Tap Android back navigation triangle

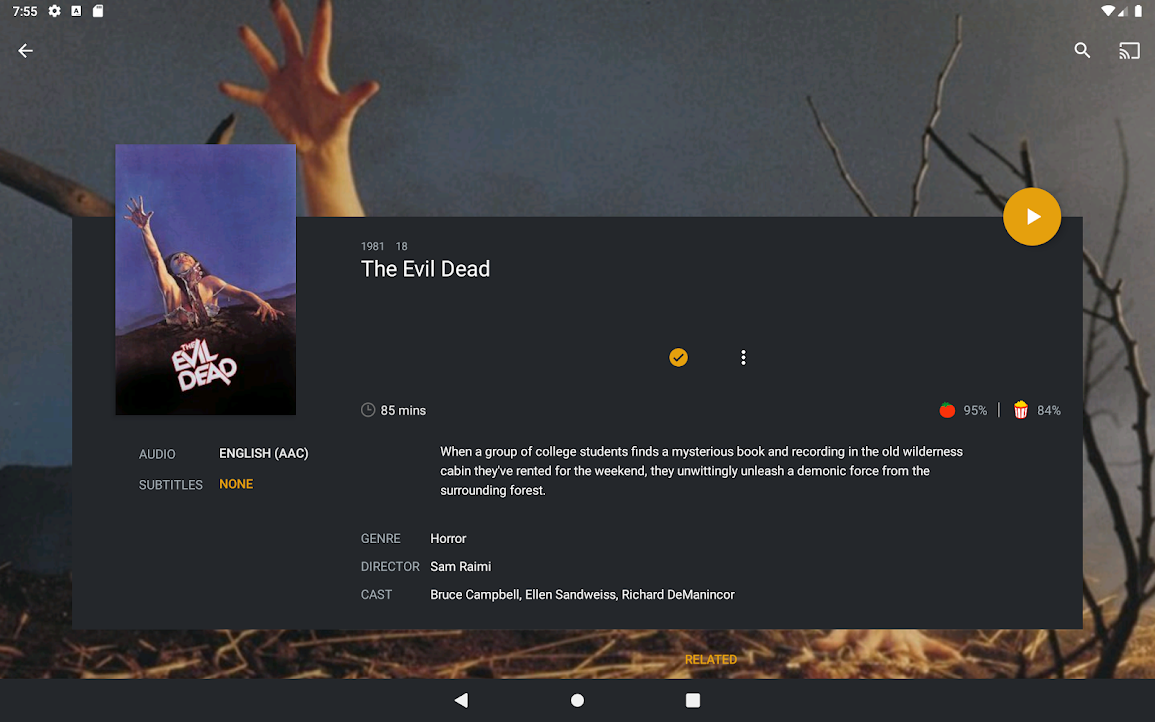pyautogui.click(x=461, y=700)
